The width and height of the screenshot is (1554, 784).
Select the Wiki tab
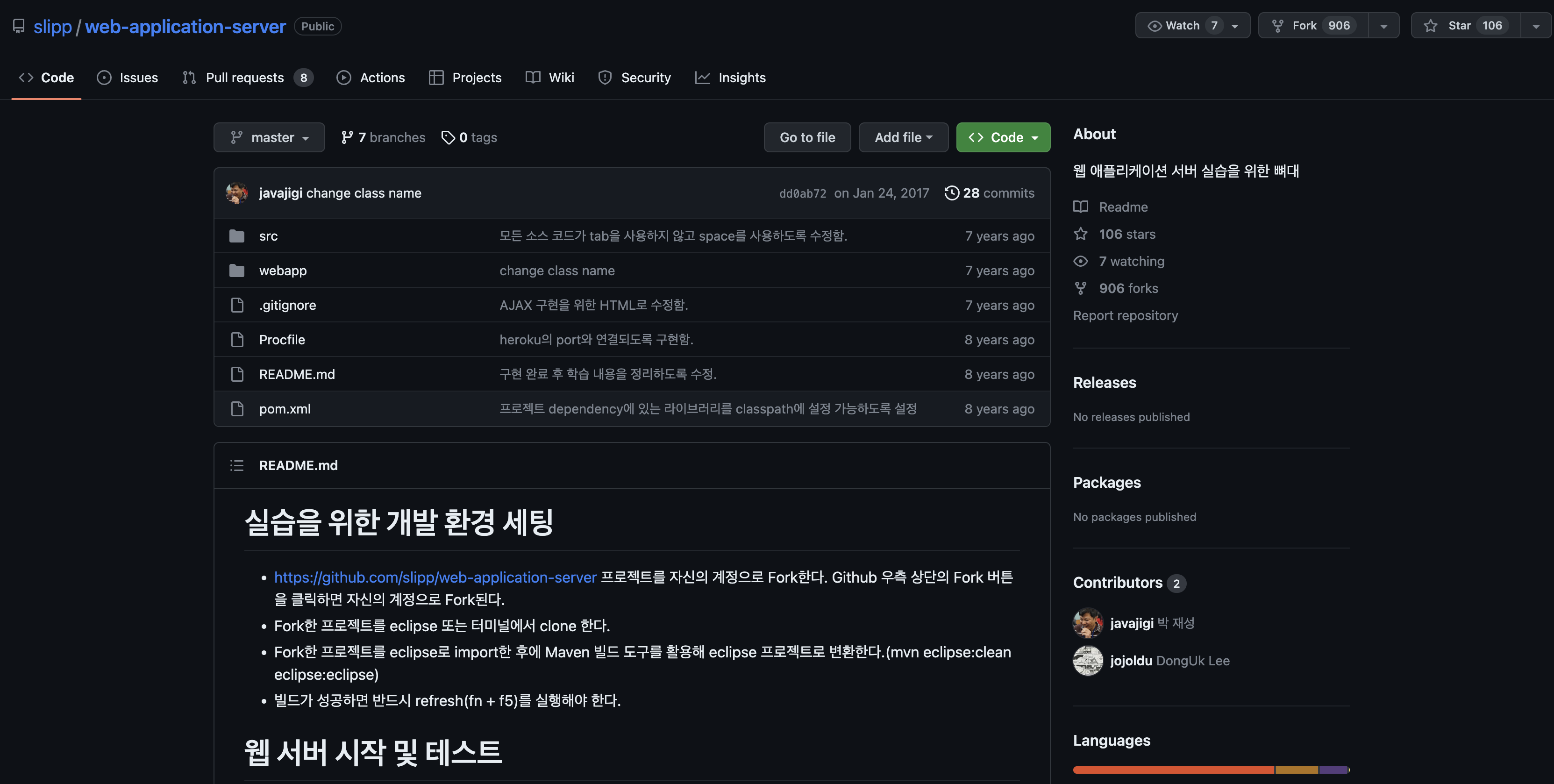549,78
